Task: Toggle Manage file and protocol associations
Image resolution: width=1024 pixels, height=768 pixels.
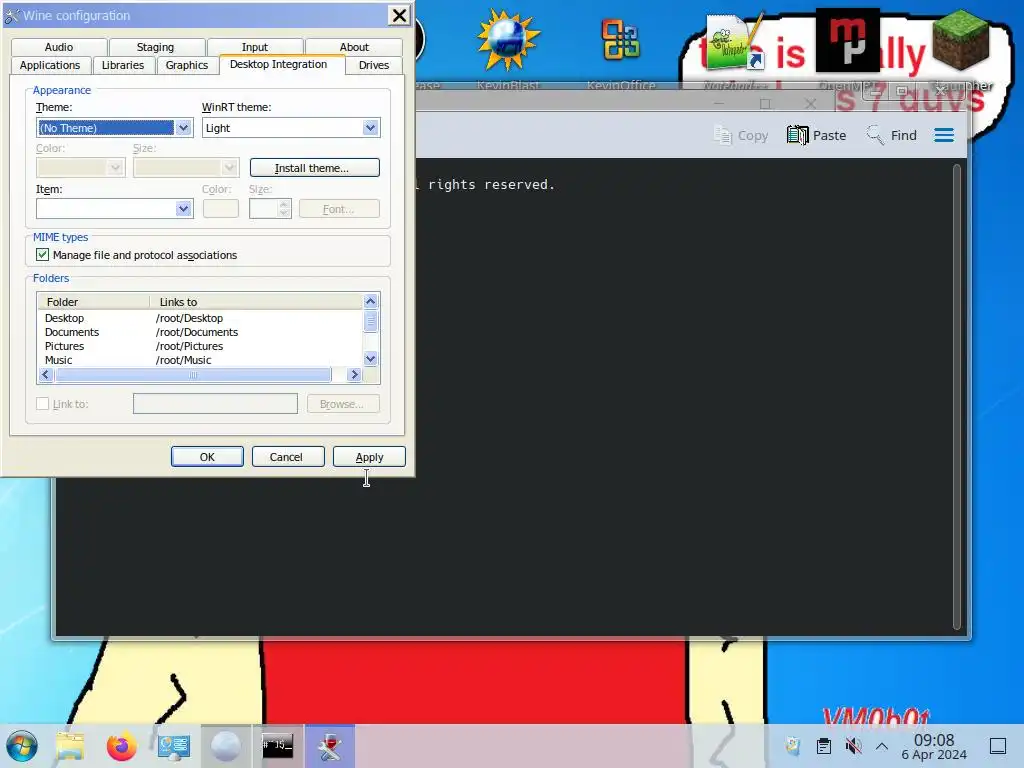Action: [x=42, y=255]
